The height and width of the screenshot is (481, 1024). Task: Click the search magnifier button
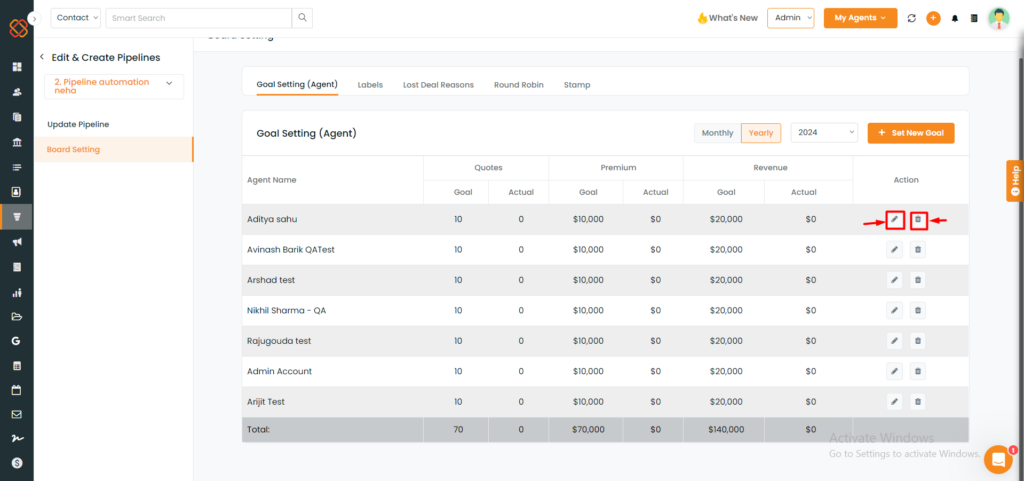302,18
